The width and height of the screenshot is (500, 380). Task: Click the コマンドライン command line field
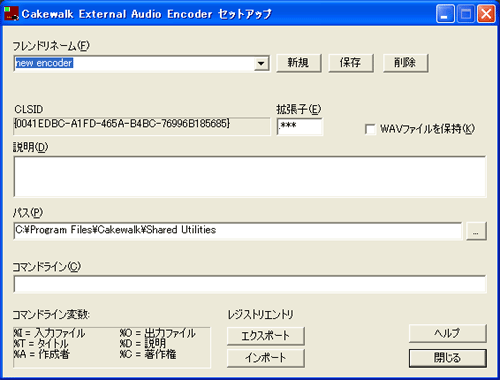pos(250,284)
